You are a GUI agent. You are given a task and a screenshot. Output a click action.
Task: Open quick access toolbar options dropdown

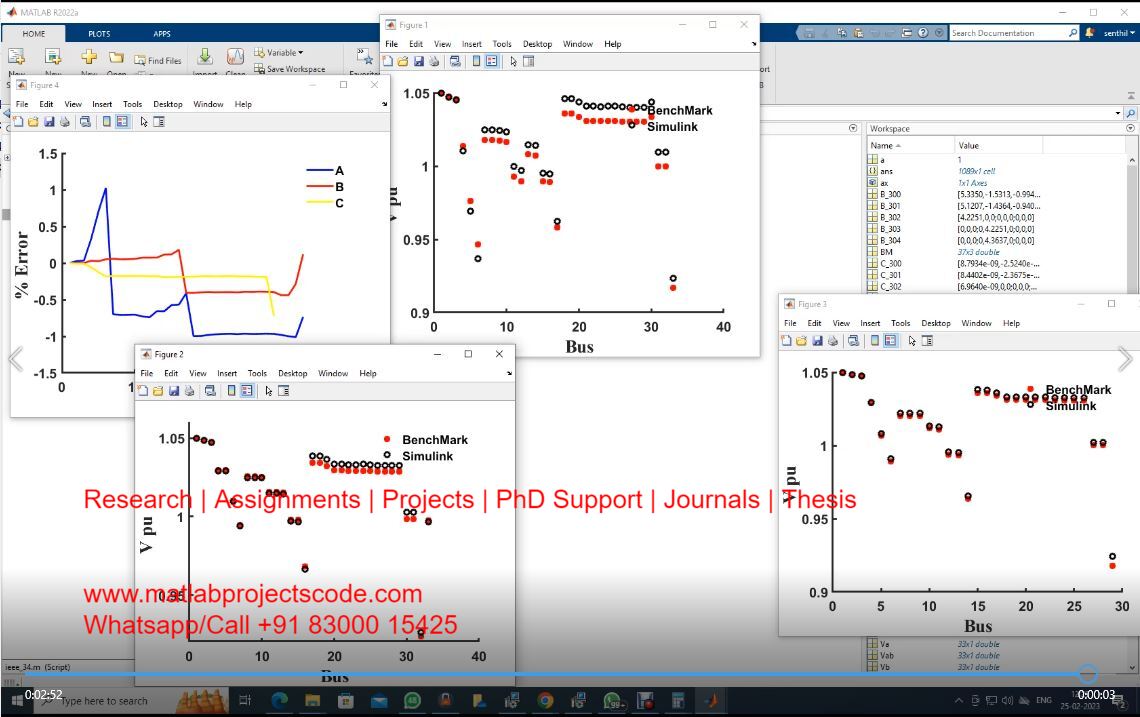(x=939, y=33)
